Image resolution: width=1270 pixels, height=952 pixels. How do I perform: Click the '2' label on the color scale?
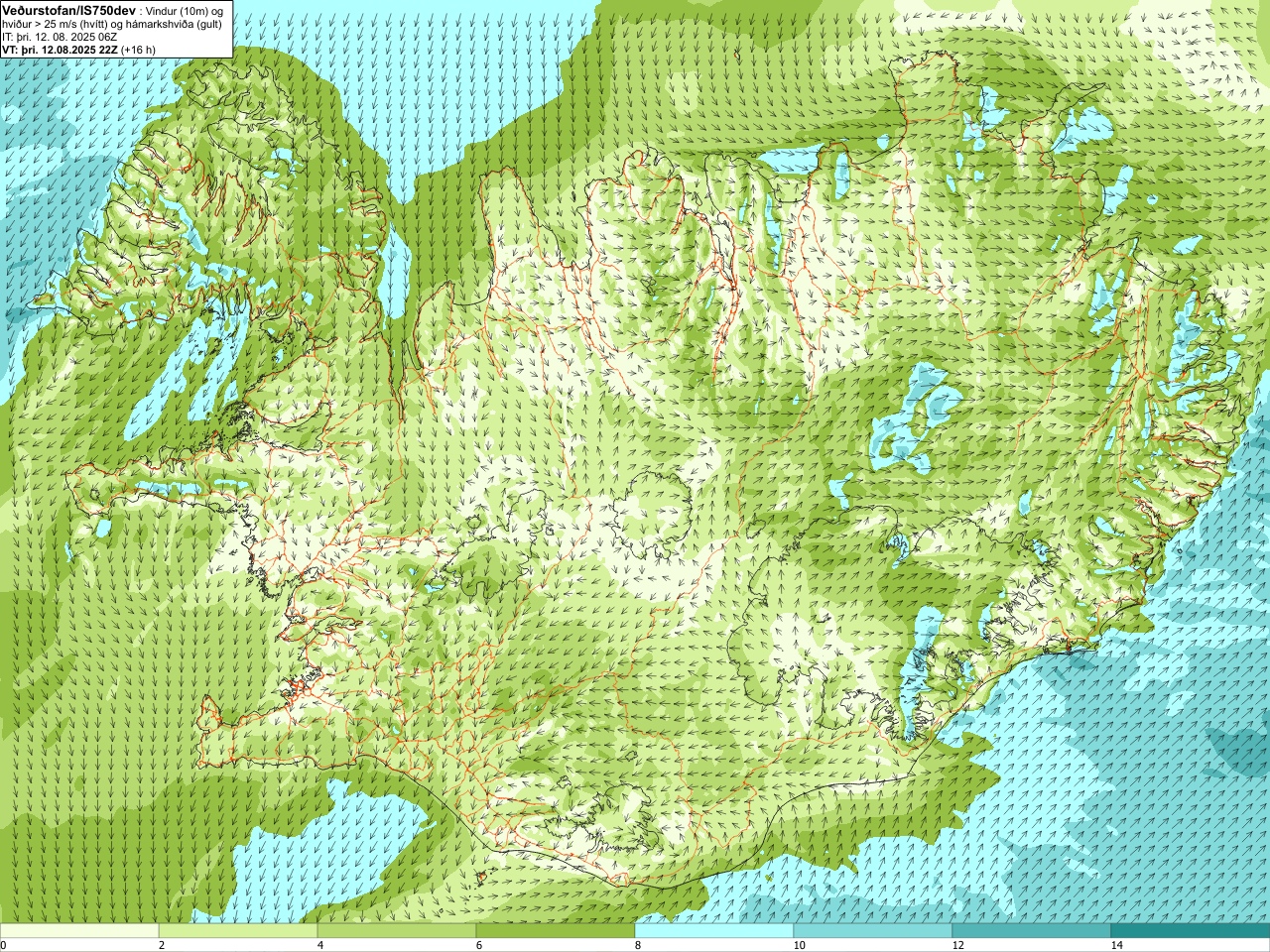(x=162, y=945)
